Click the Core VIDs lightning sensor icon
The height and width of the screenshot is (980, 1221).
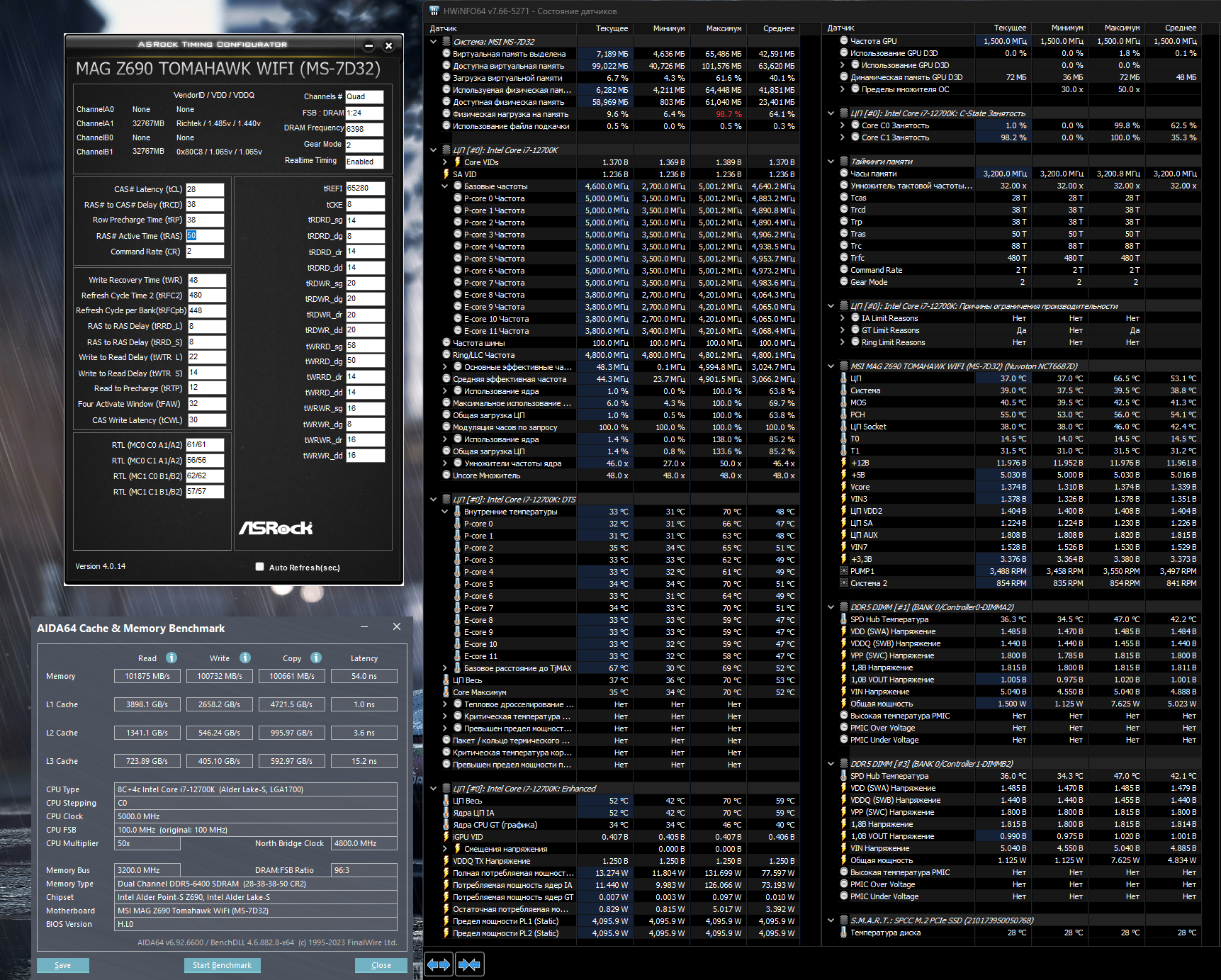tap(458, 162)
